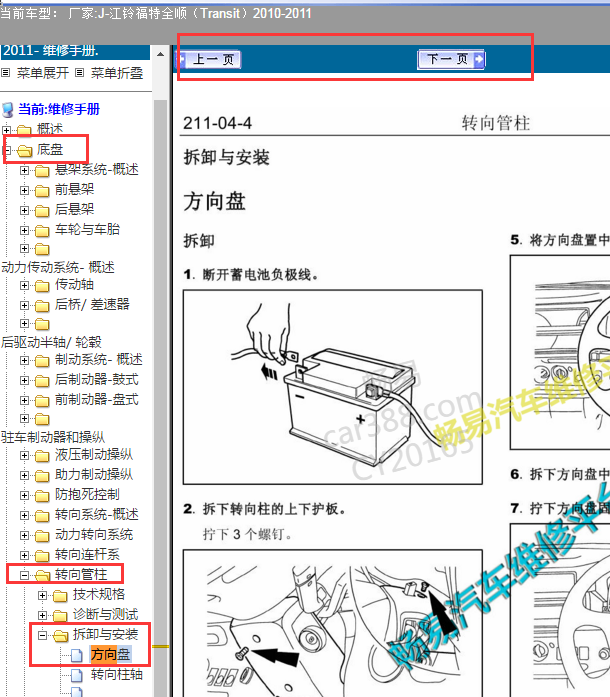This screenshot has width=610, height=697.
Task: Expand the 车轮与车胎 node
Action: click(x=24, y=230)
